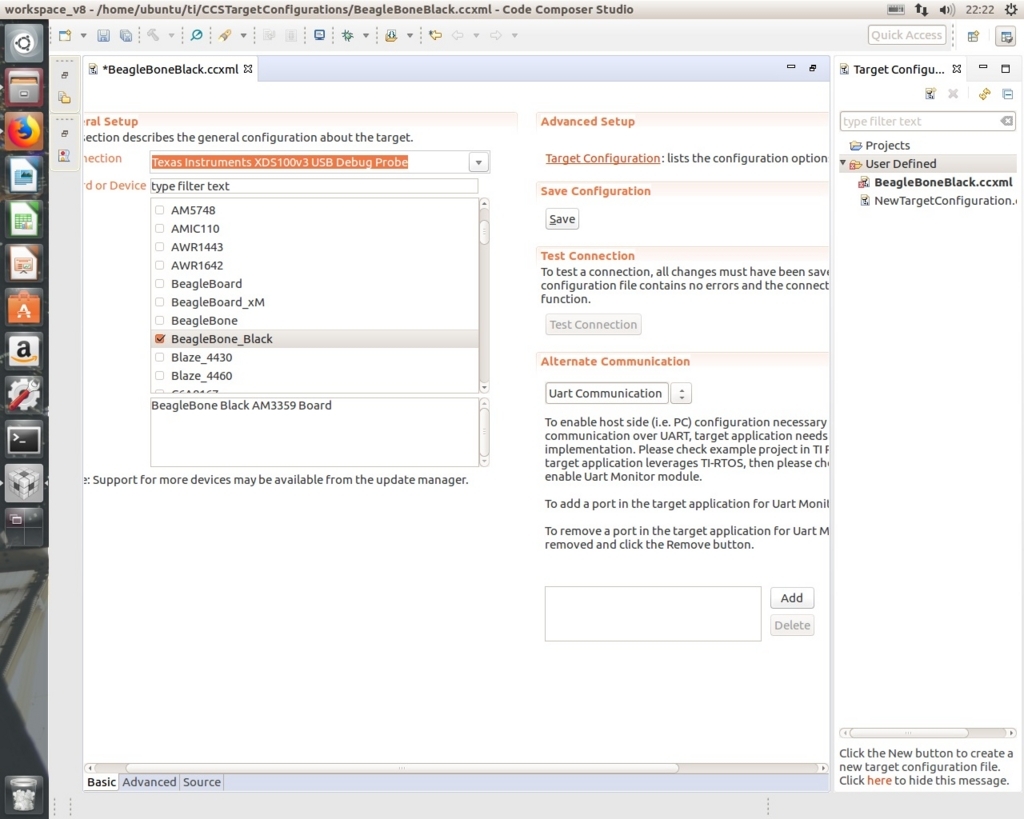Select the BeagleBoneBlack.ccxml editor tab
The image size is (1024, 819).
(170, 69)
